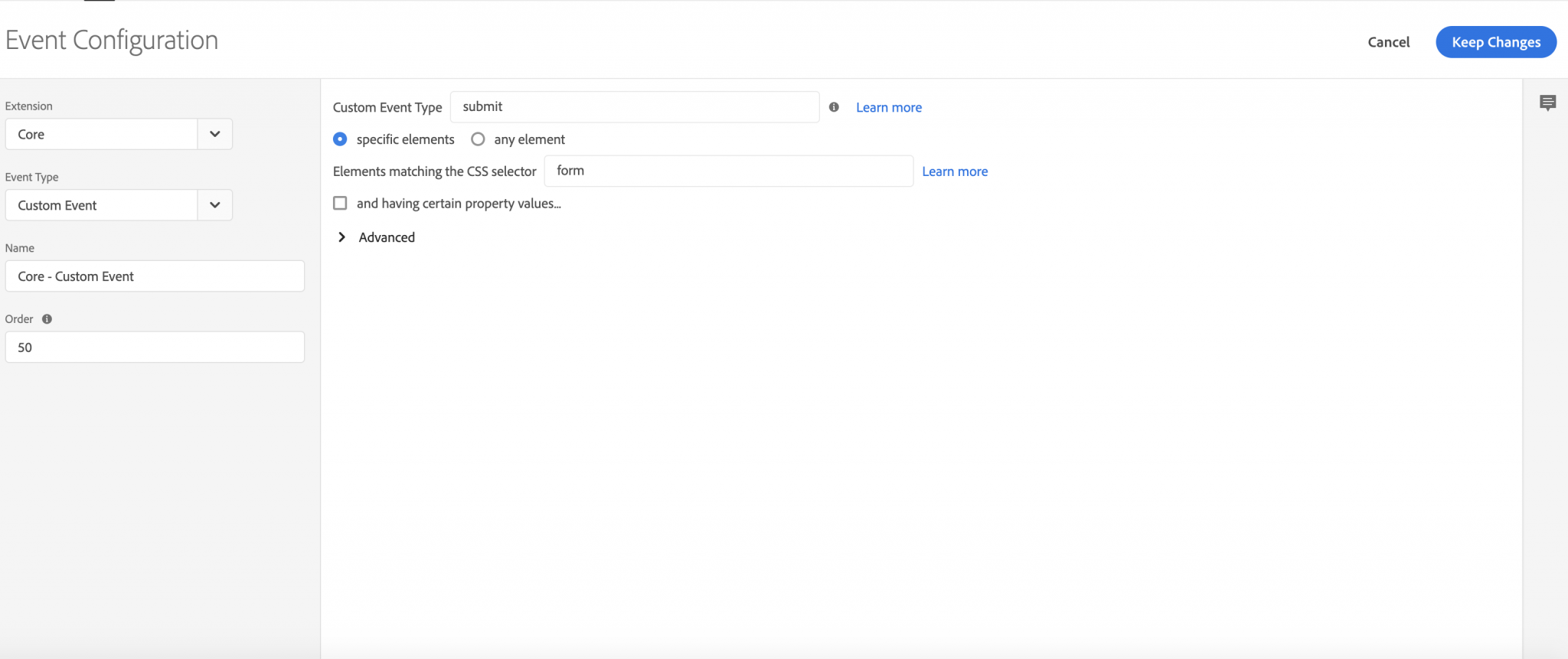Expand the Advanced section chevron
Image resolution: width=1568 pixels, height=659 pixels.
coord(341,237)
